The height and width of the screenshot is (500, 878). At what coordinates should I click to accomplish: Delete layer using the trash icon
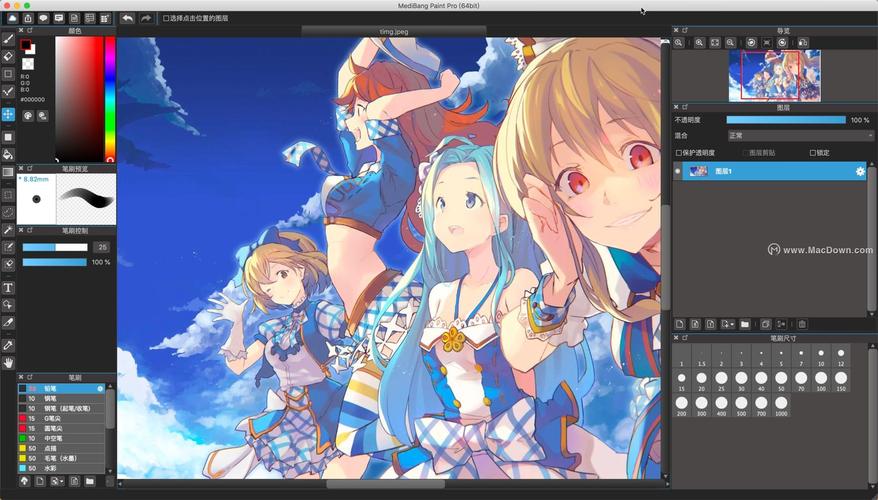point(802,324)
